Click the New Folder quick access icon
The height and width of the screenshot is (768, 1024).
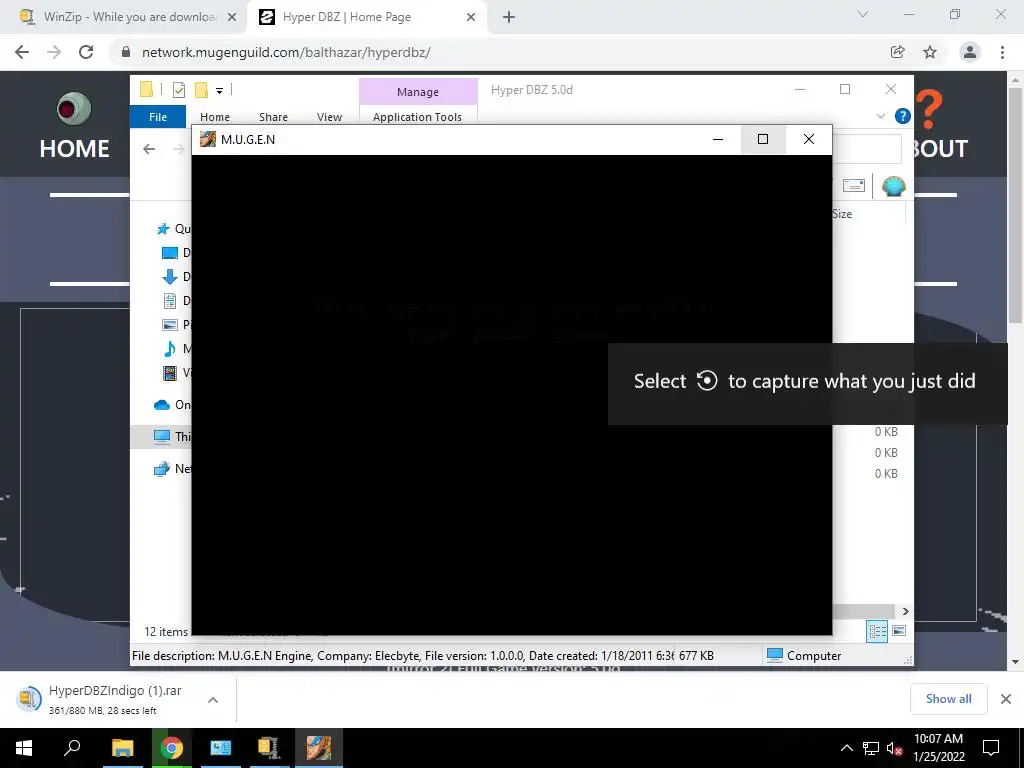pos(201,90)
